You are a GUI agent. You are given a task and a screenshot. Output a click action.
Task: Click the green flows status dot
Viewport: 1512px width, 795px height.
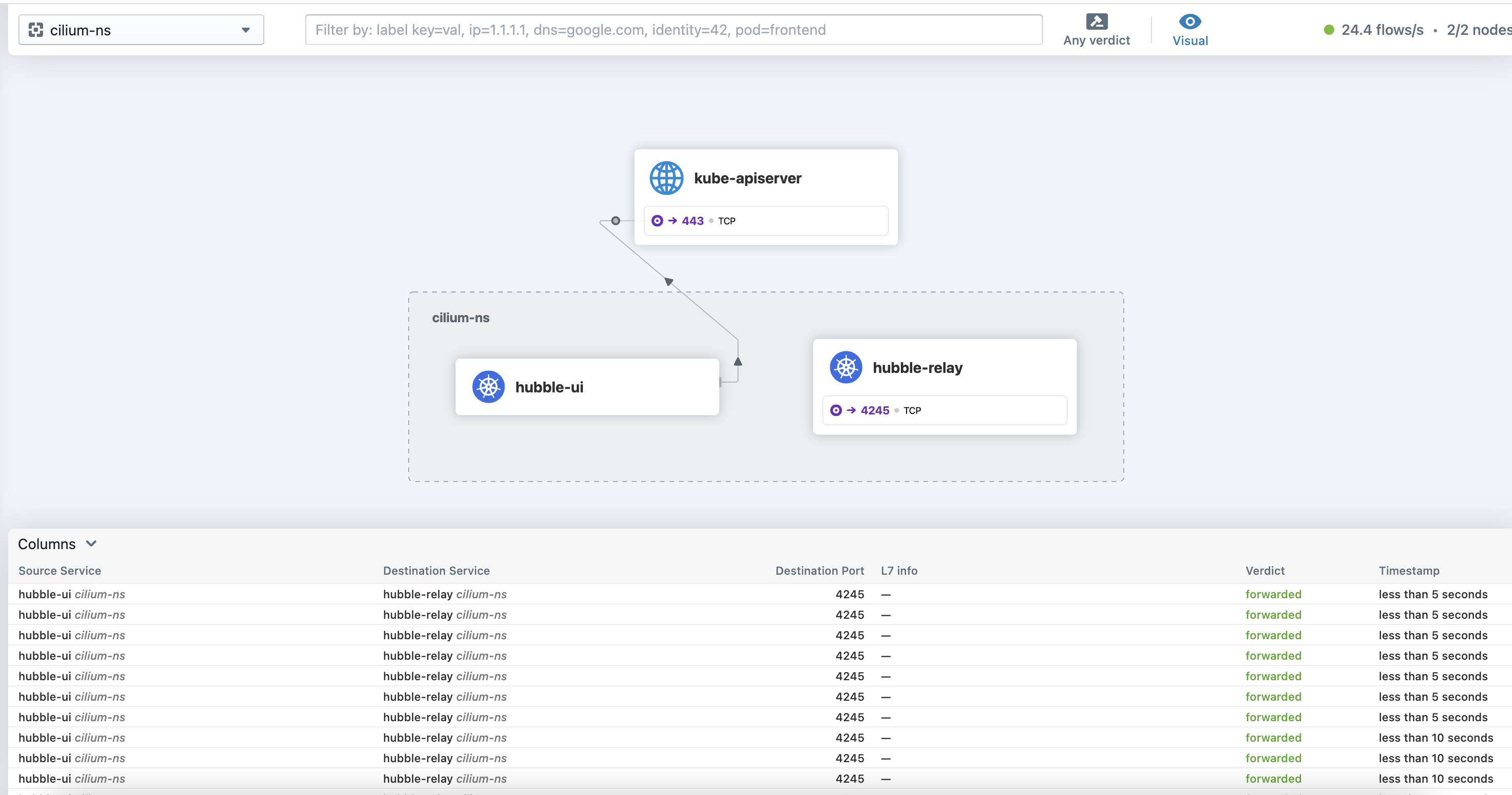1329,30
